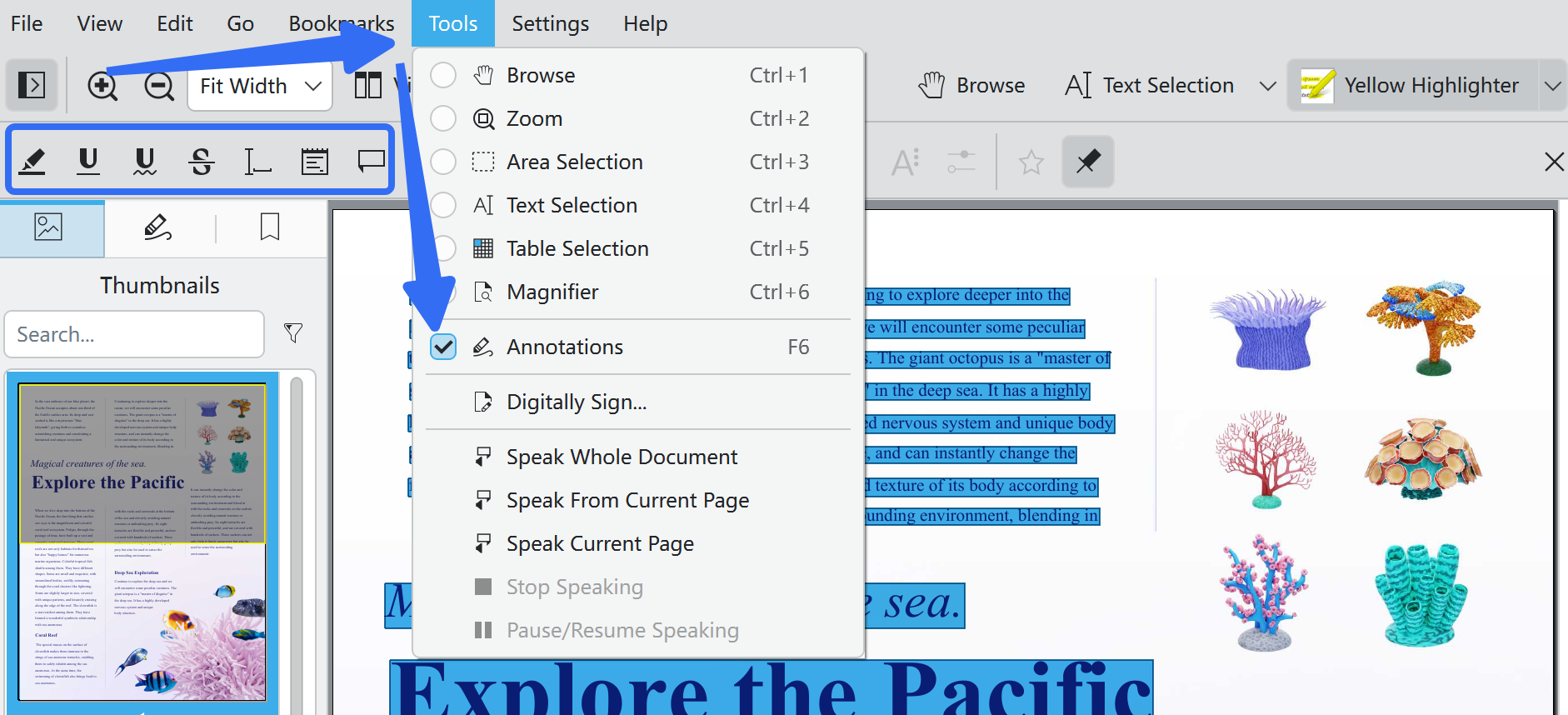
Task: Click the thumbnails Search input field
Action: pos(134,334)
